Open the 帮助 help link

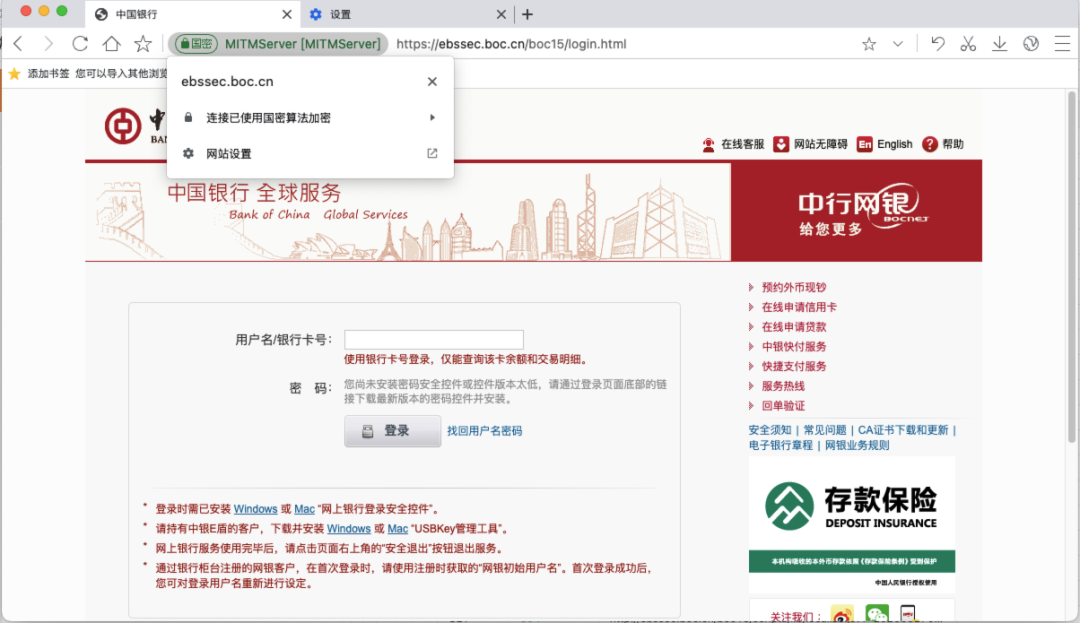pos(944,145)
